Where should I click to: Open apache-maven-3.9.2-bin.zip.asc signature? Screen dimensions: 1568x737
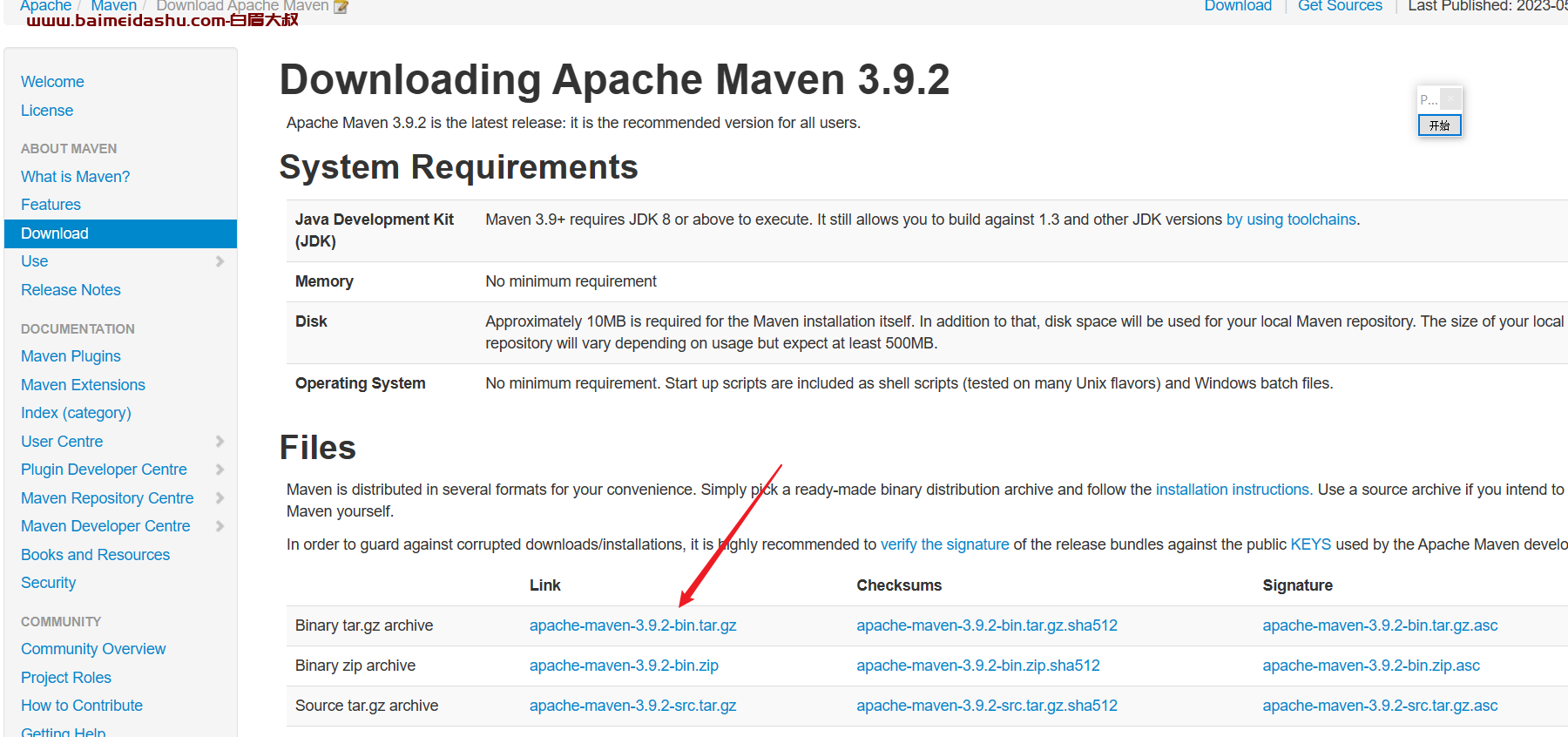[x=1371, y=666]
